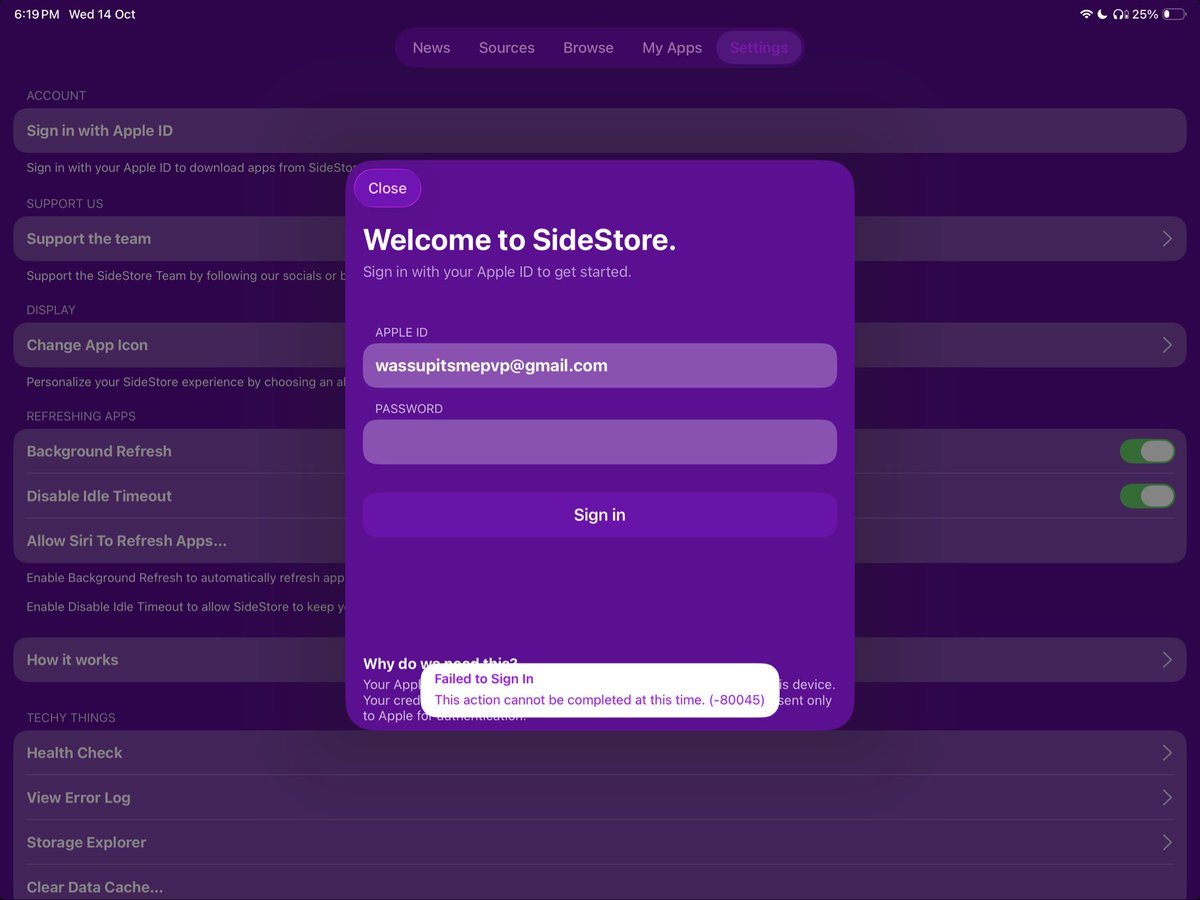1200x900 pixels.
Task: Open View Error Log chevron
Action: point(1167,798)
